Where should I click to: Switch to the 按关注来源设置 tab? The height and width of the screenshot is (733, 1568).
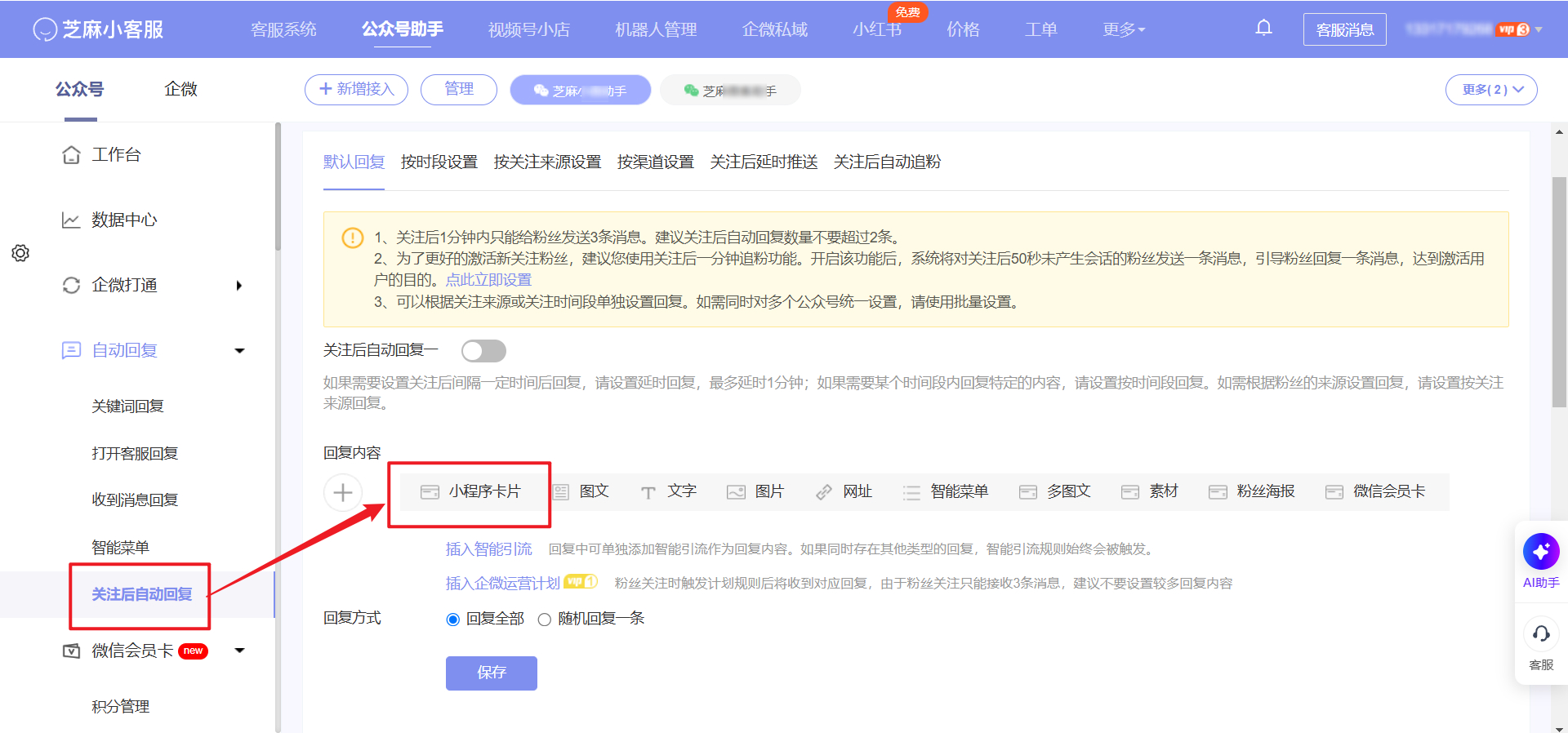click(x=547, y=162)
